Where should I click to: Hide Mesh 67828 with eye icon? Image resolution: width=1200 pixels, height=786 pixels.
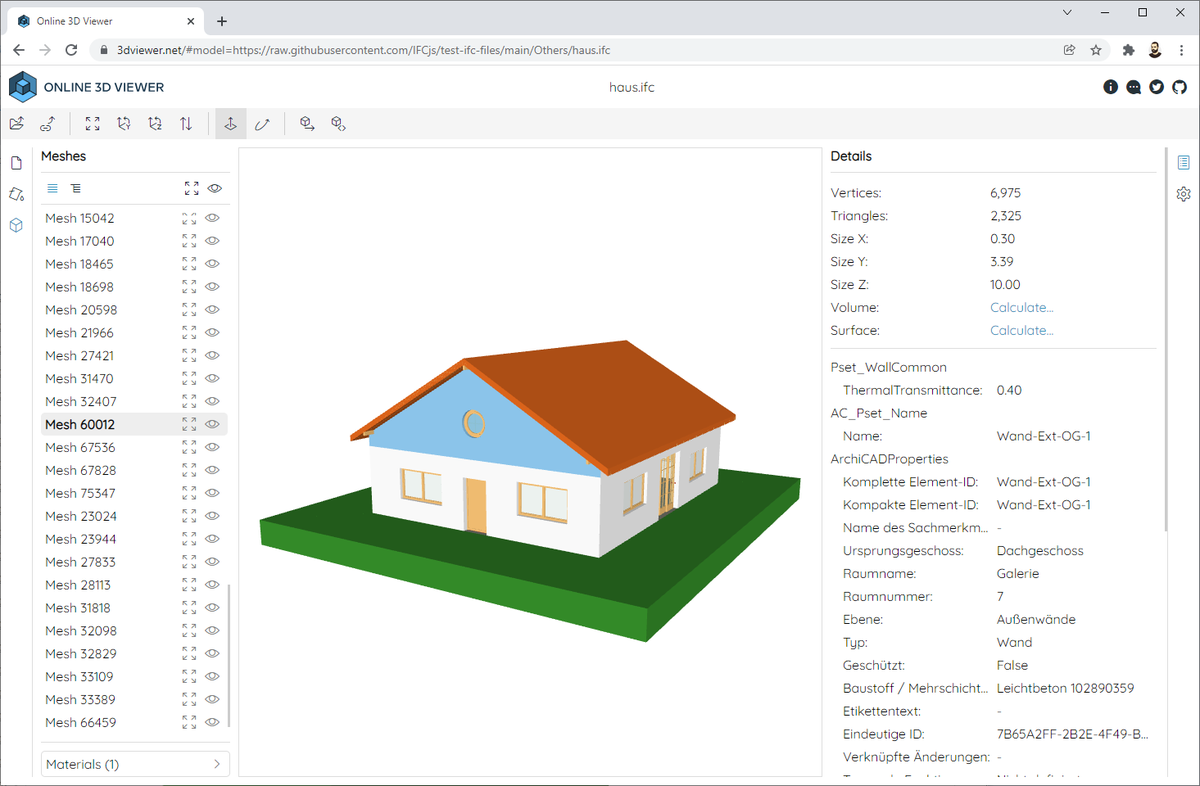click(212, 470)
